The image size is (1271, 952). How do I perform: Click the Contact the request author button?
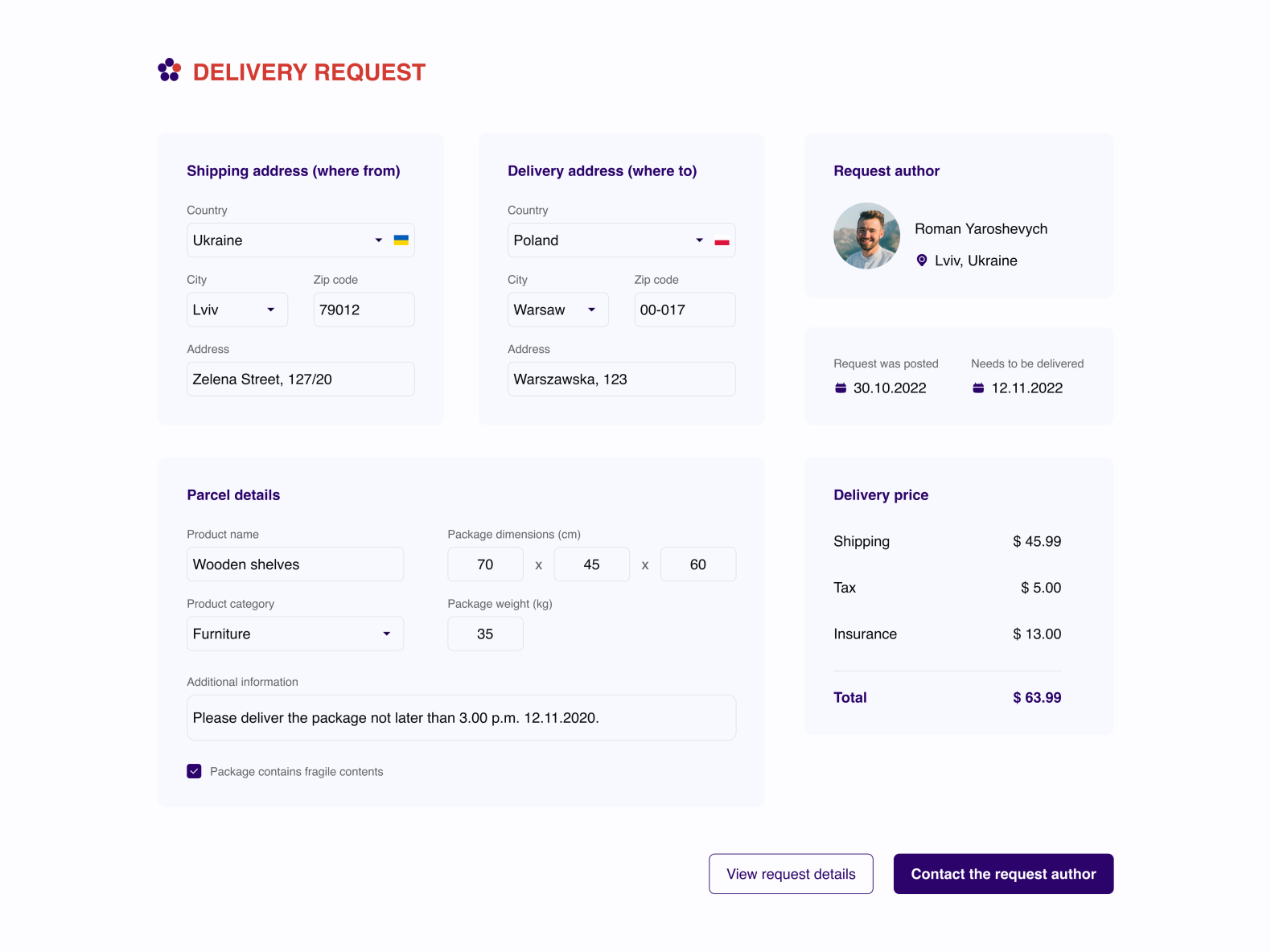click(1003, 874)
